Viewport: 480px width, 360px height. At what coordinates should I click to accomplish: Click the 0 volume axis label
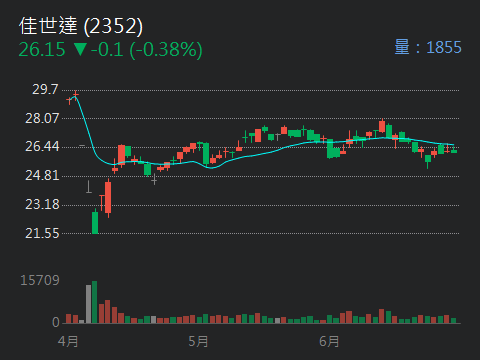click(x=56, y=322)
